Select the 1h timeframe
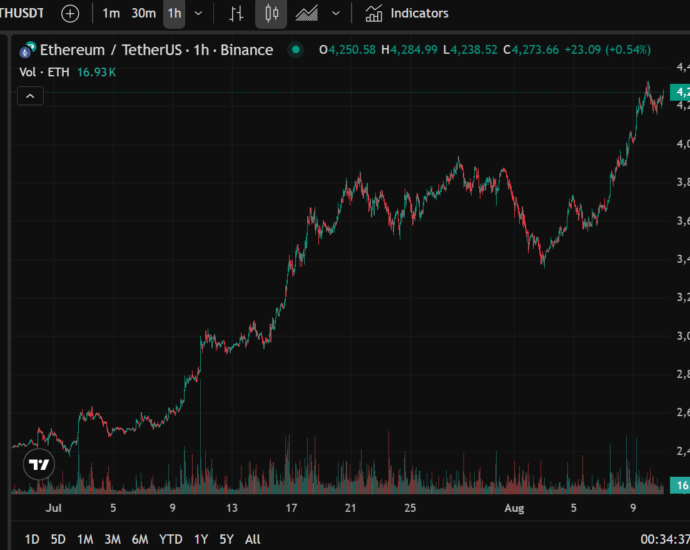690x550 pixels. coord(174,13)
